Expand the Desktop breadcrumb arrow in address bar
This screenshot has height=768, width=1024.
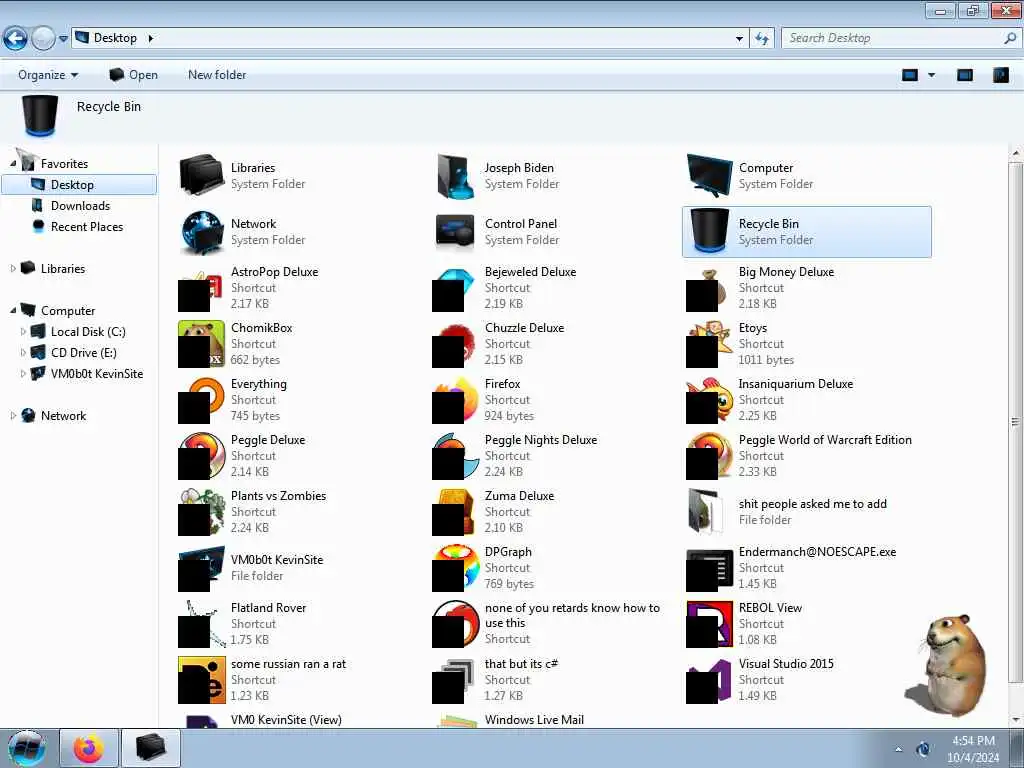tap(150, 38)
